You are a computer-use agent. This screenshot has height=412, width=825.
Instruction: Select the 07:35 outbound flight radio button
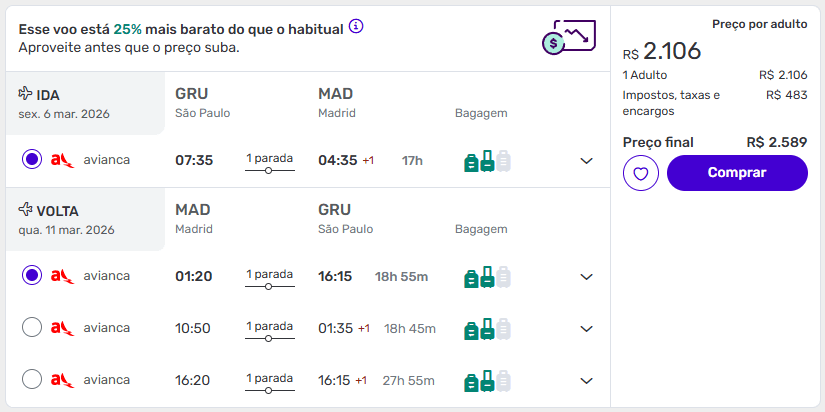click(31, 160)
